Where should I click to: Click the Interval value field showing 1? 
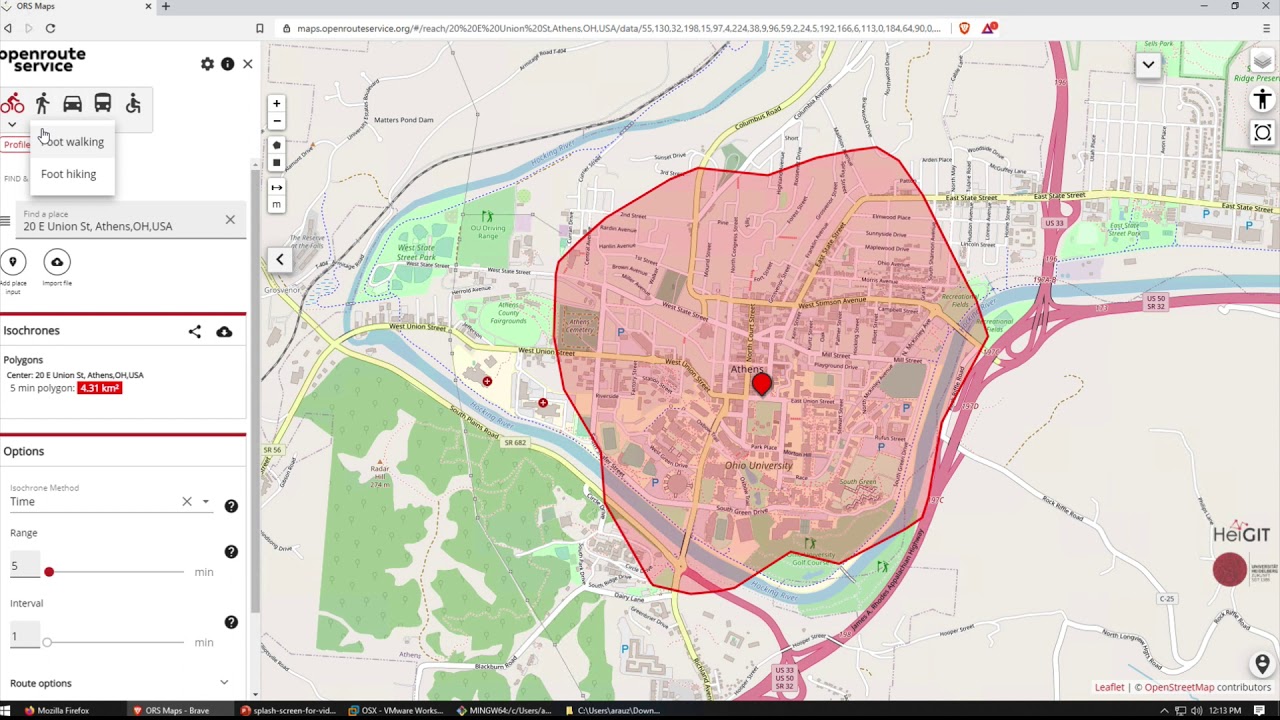click(x=24, y=637)
